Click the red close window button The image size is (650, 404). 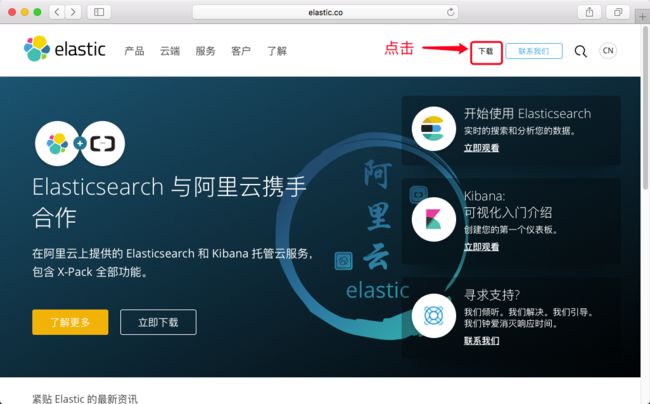click(12, 12)
